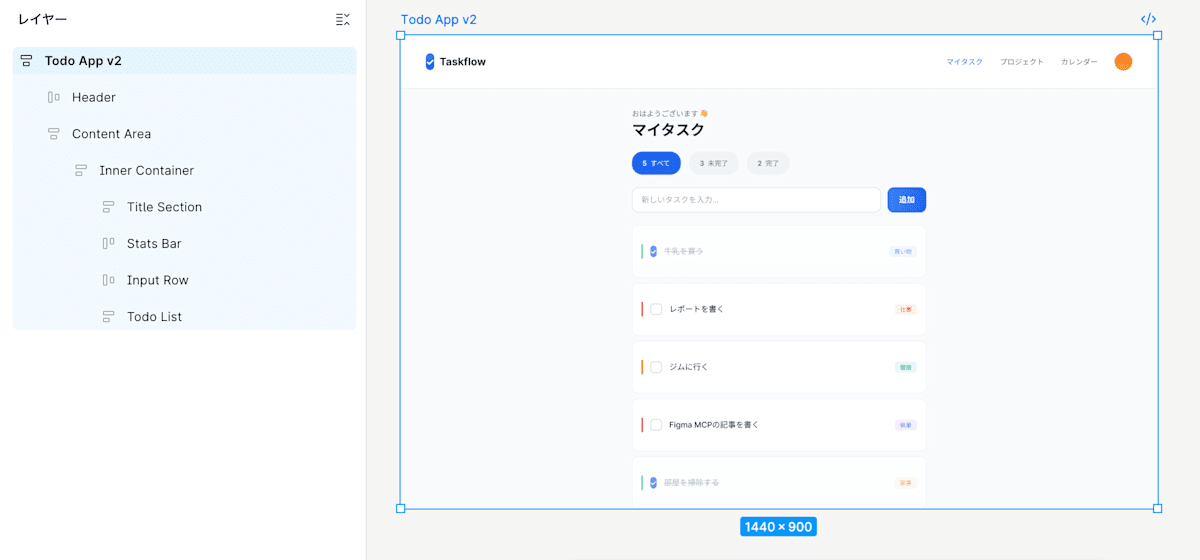Click the orange user avatar
This screenshot has width=1200, height=560.
[1123, 62]
